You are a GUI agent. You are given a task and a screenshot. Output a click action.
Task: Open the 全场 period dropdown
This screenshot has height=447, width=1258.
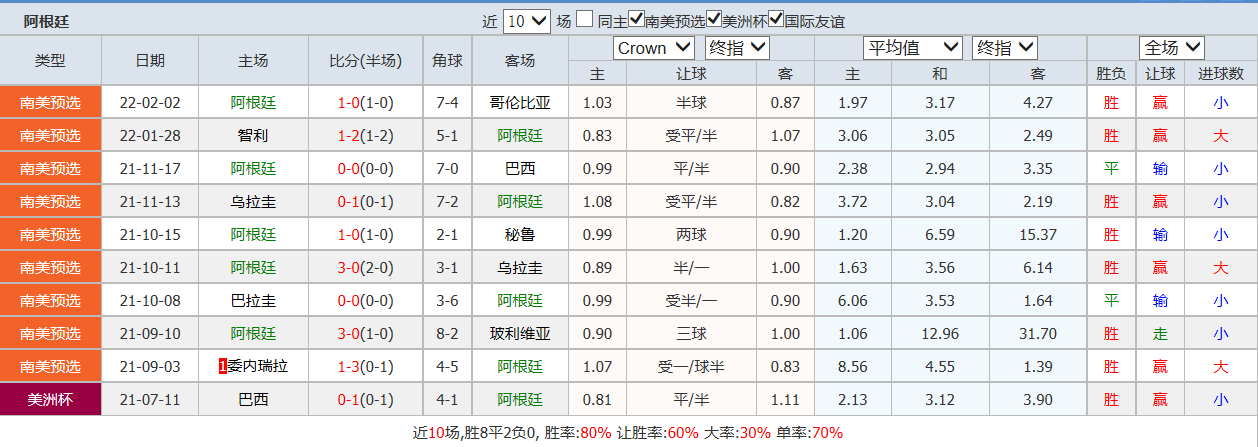[x=1171, y=48]
